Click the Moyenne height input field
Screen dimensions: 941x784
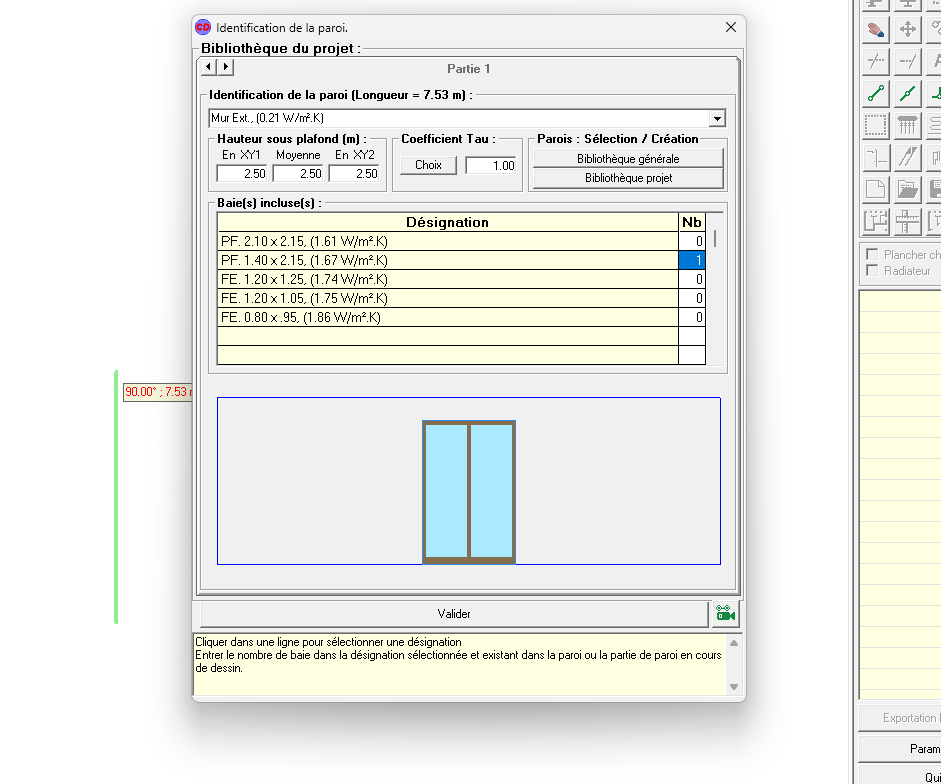click(x=298, y=173)
